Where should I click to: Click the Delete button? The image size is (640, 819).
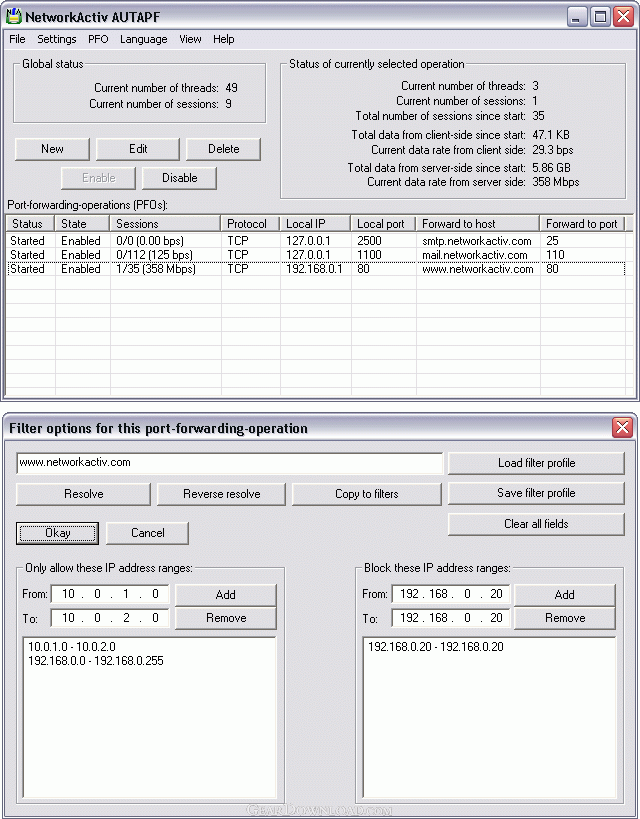coord(224,149)
